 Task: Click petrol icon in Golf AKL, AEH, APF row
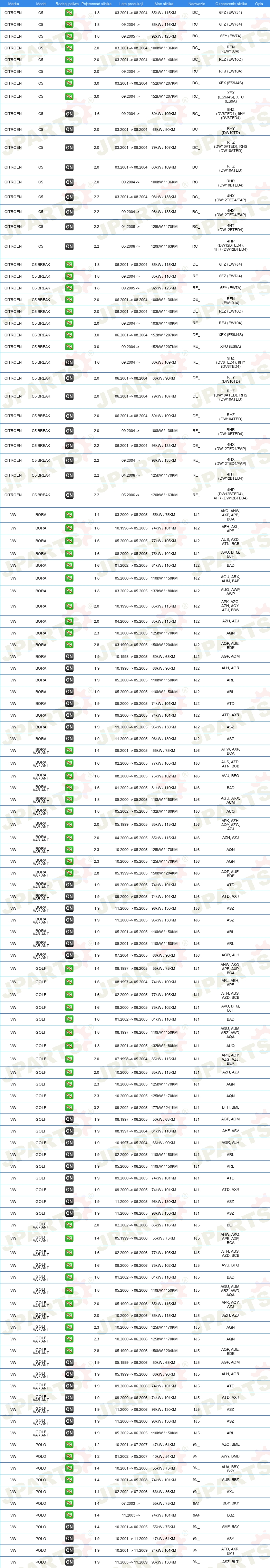[x=69, y=983]
